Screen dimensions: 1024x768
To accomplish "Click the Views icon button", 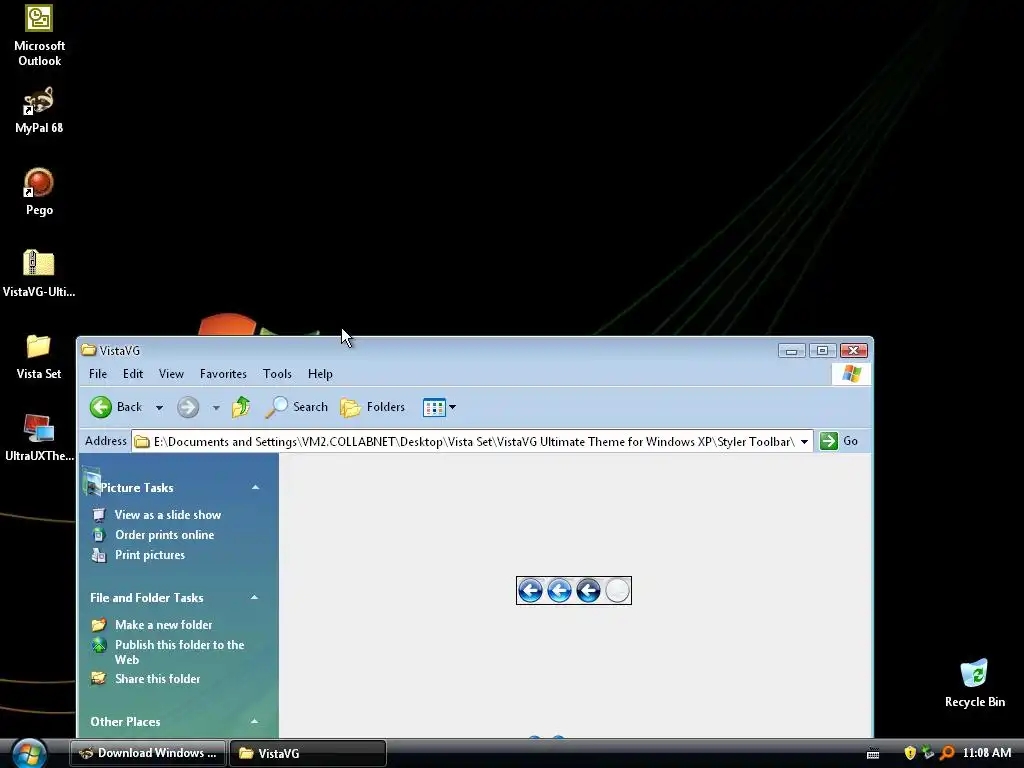I will 434,408.
